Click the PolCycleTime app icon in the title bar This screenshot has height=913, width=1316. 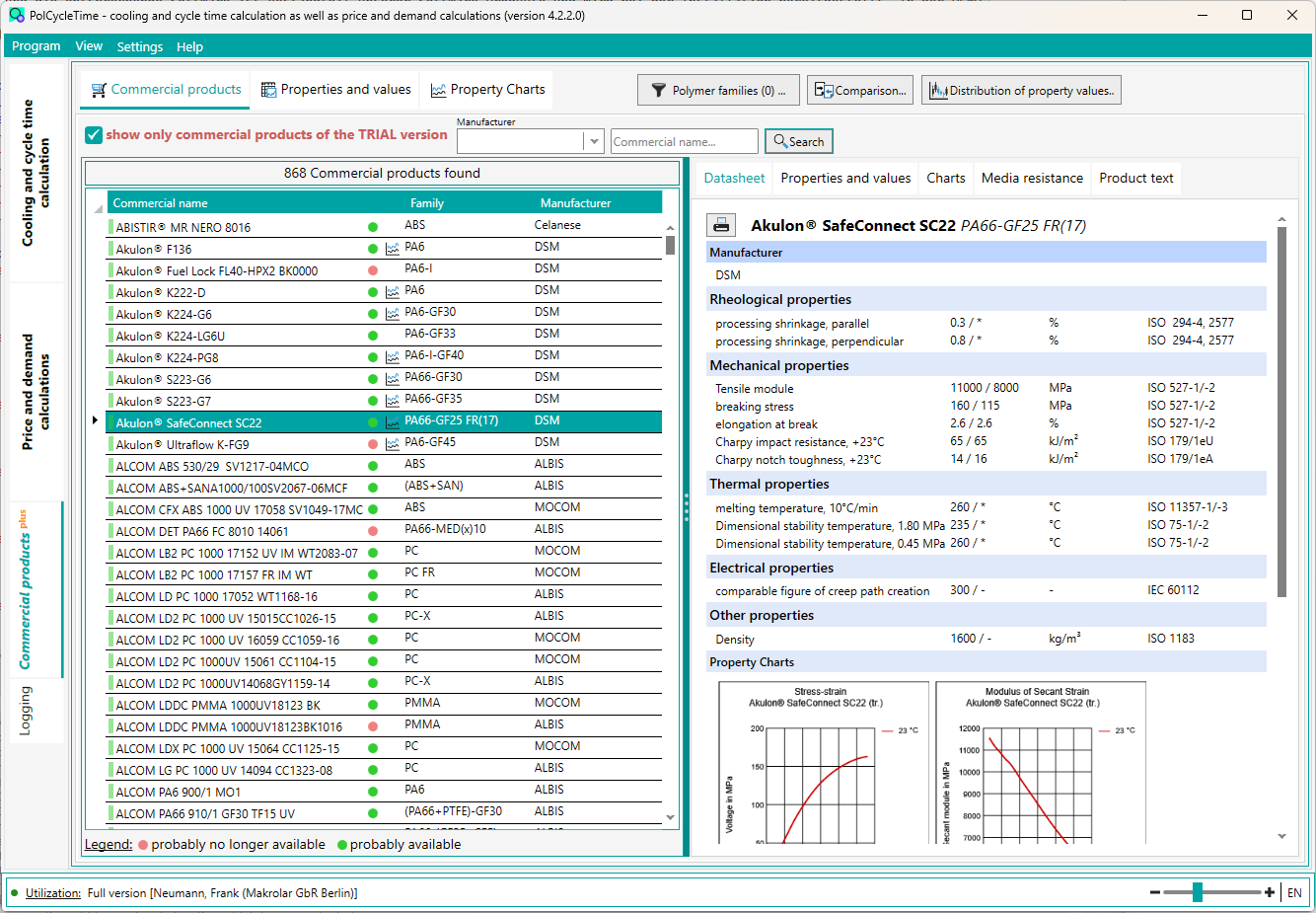pos(16,15)
